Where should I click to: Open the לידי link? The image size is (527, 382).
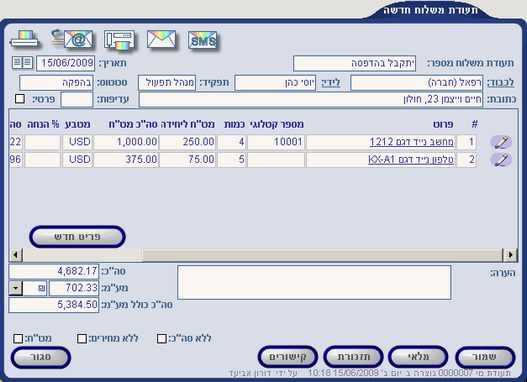tap(331, 83)
